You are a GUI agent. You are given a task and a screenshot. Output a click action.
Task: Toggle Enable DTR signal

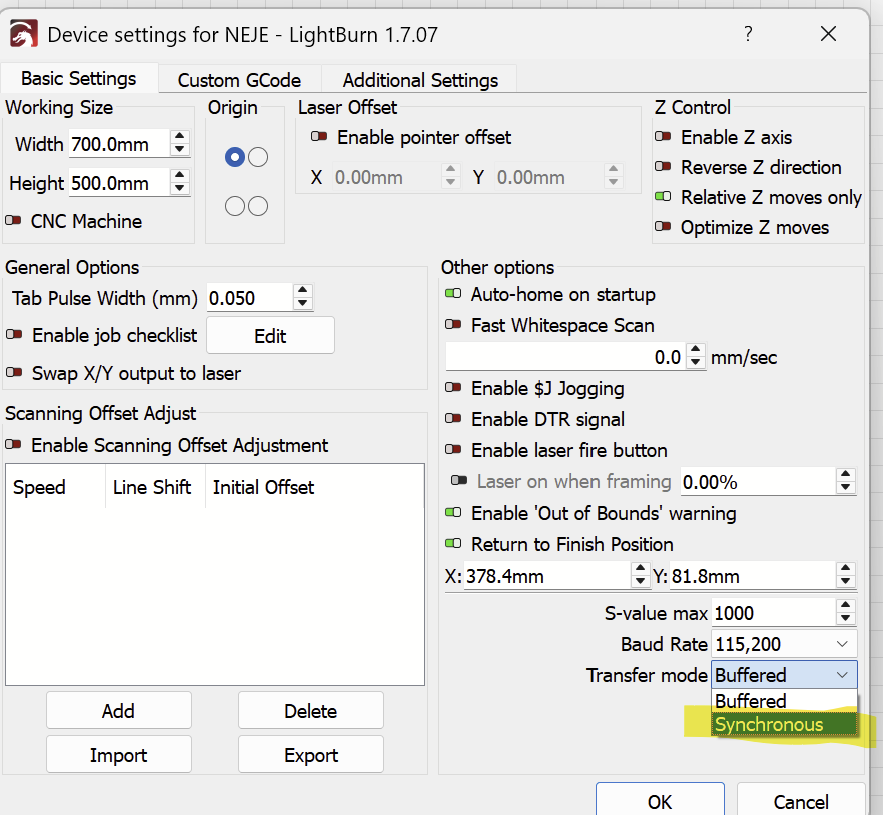tap(453, 419)
